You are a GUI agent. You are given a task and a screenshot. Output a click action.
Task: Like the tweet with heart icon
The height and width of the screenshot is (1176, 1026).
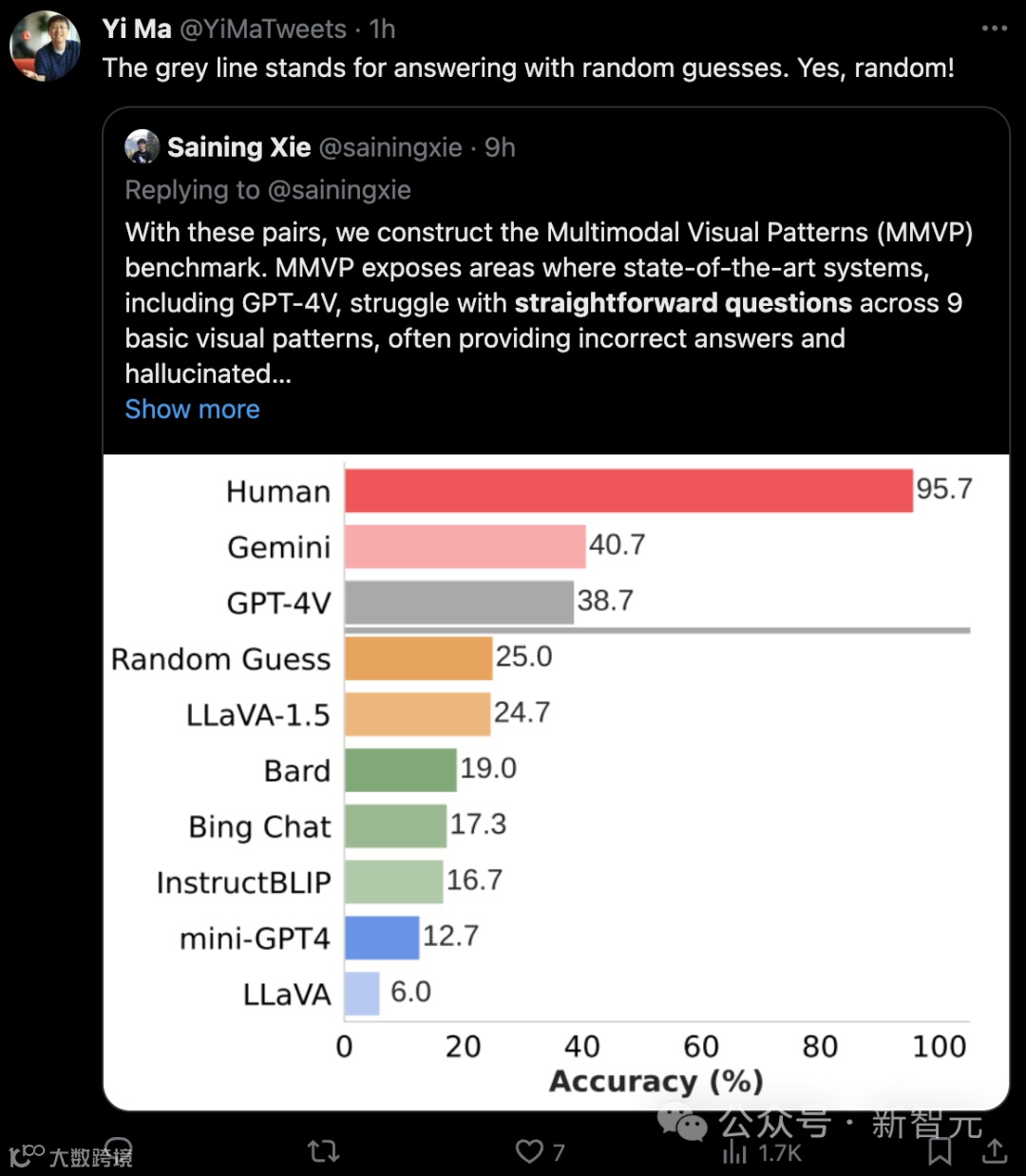click(529, 1151)
